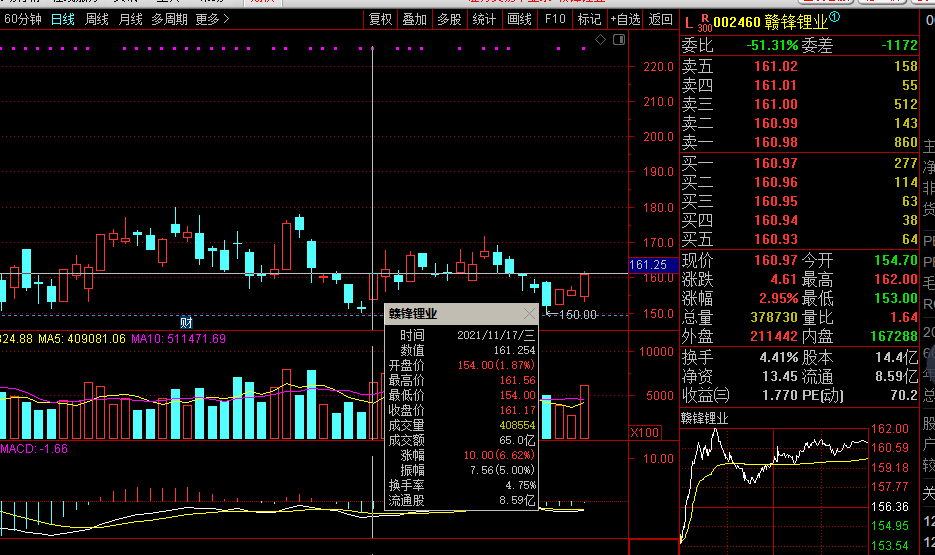The width and height of the screenshot is (935, 555).
Task: Click the red L icon before the stock code
Action: pyautogui.click(x=689, y=23)
